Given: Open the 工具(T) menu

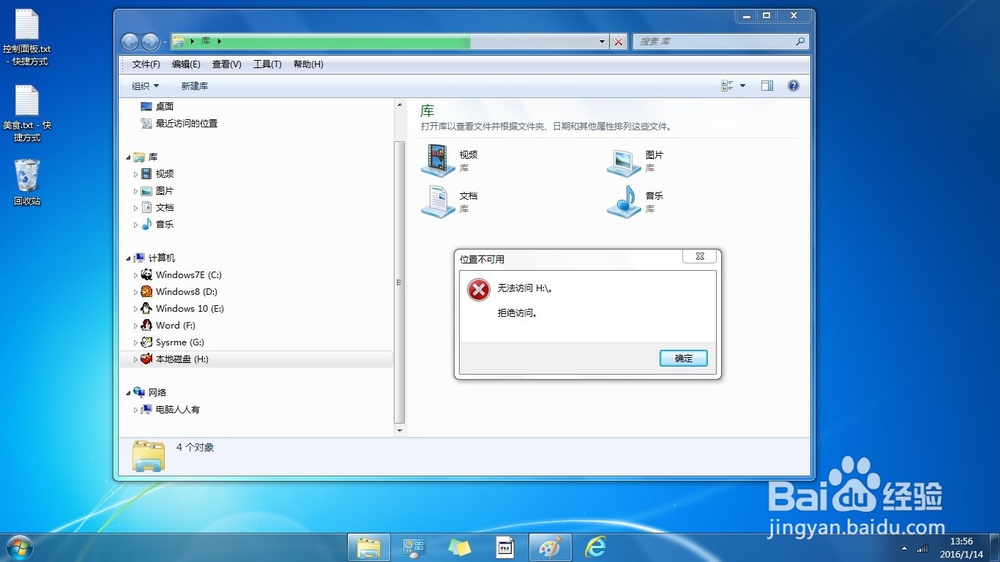Looking at the screenshot, I should pos(267,64).
